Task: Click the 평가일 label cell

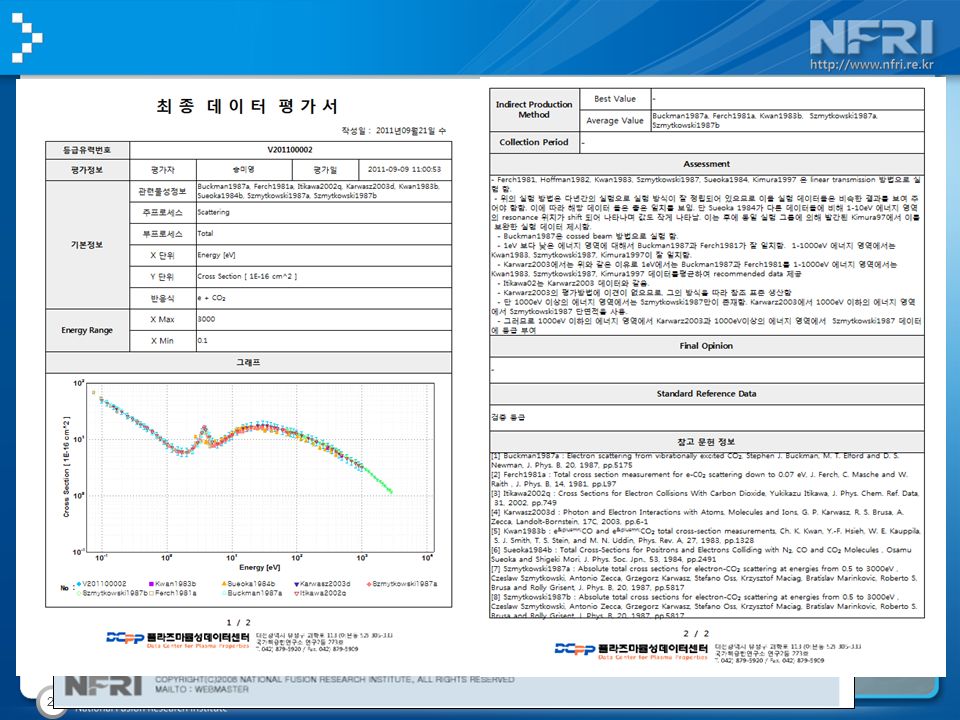Action: point(325,170)
